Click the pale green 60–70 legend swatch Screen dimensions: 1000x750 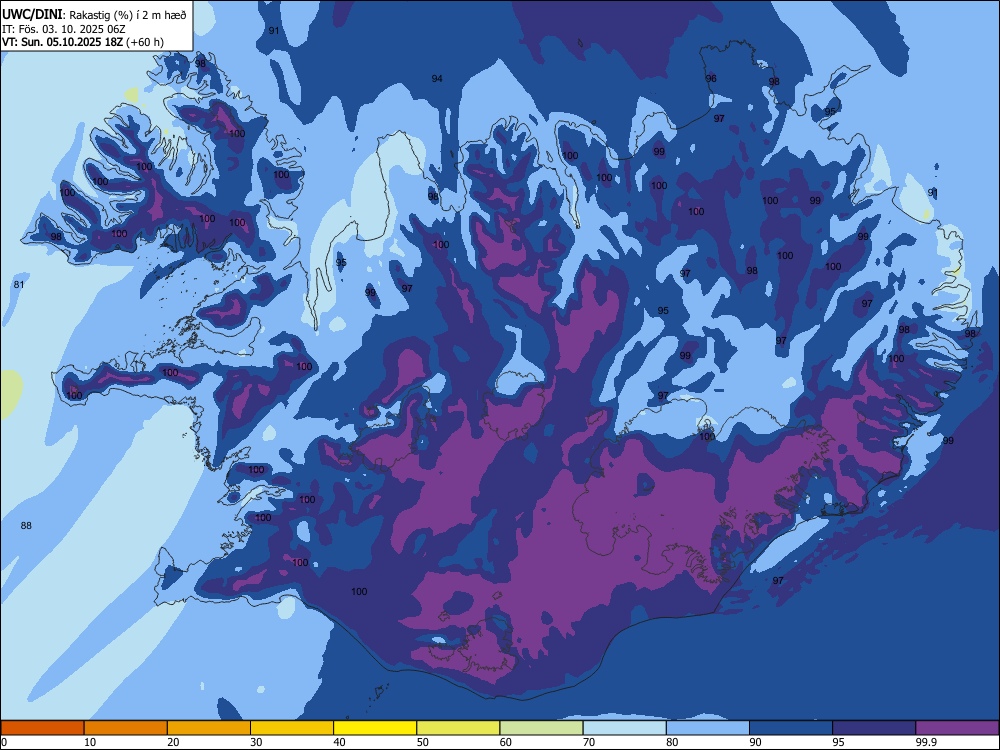(541, 728)
